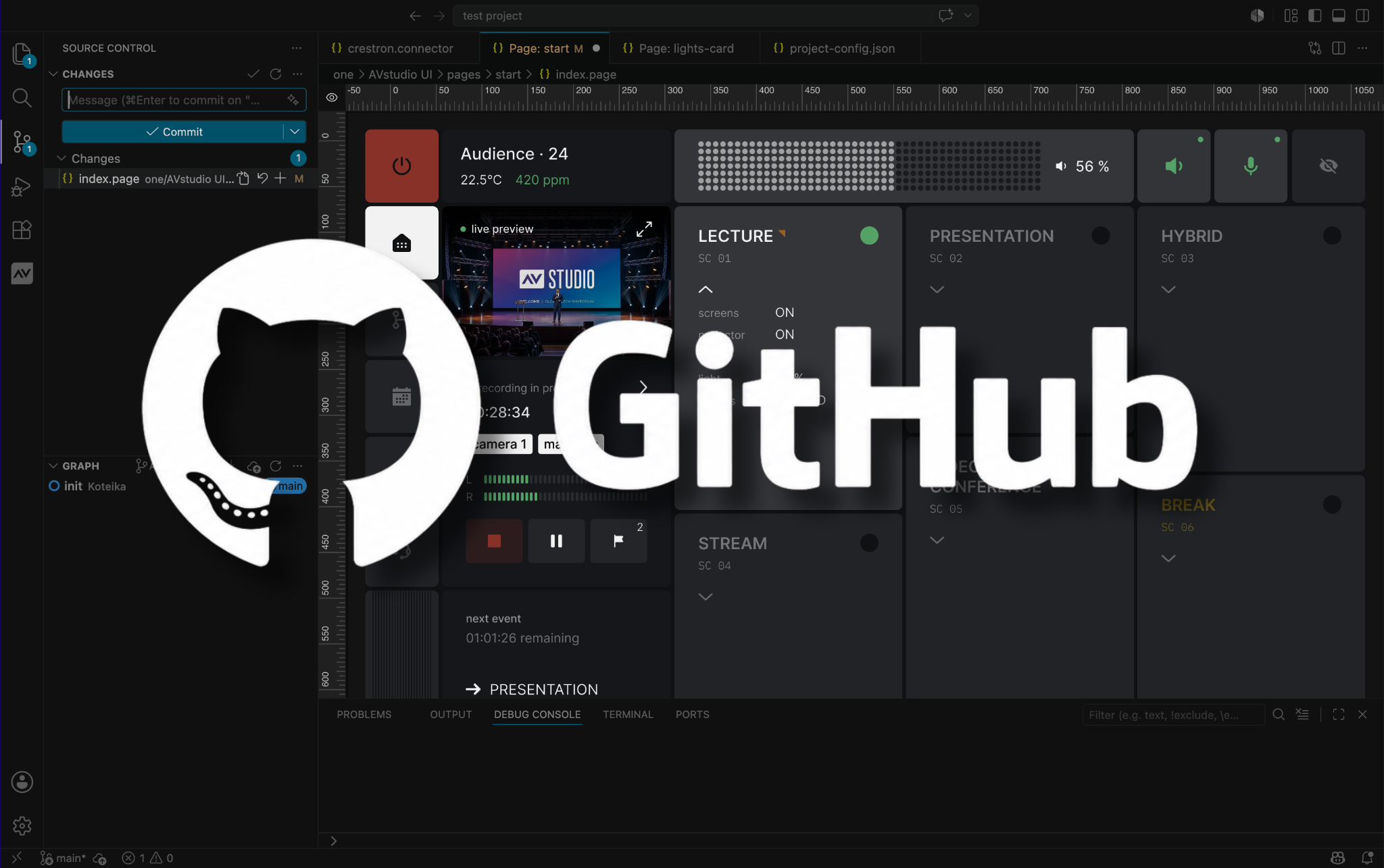Open the Accounts icon
This screenshot has height=868, width=1384.
pos(22,782)
